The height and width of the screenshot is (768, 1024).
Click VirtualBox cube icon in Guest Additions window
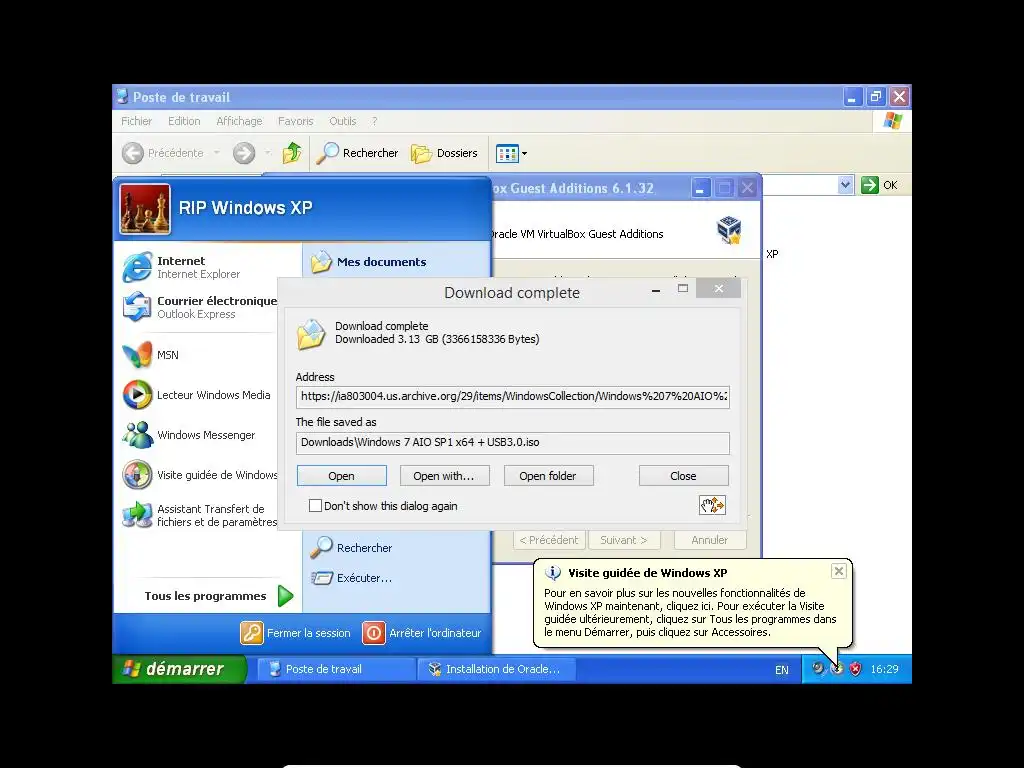point(729,230)
